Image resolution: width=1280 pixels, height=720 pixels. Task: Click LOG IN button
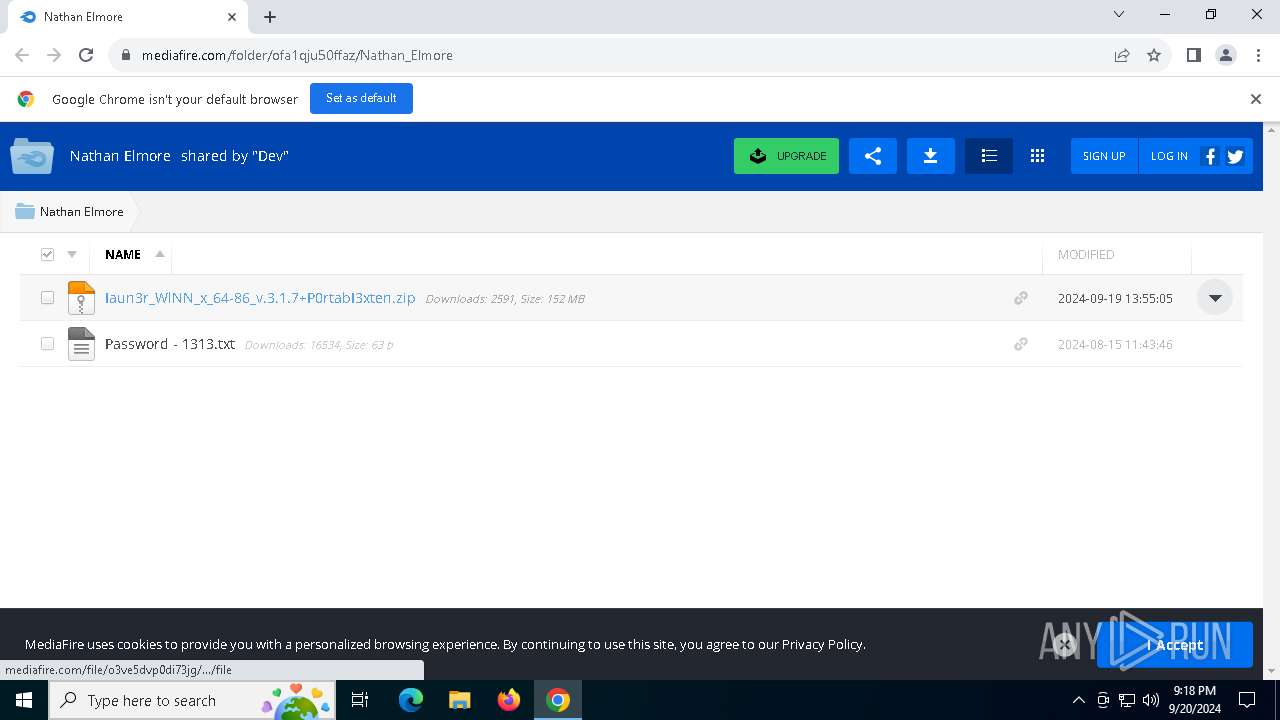pos(1169,156)
